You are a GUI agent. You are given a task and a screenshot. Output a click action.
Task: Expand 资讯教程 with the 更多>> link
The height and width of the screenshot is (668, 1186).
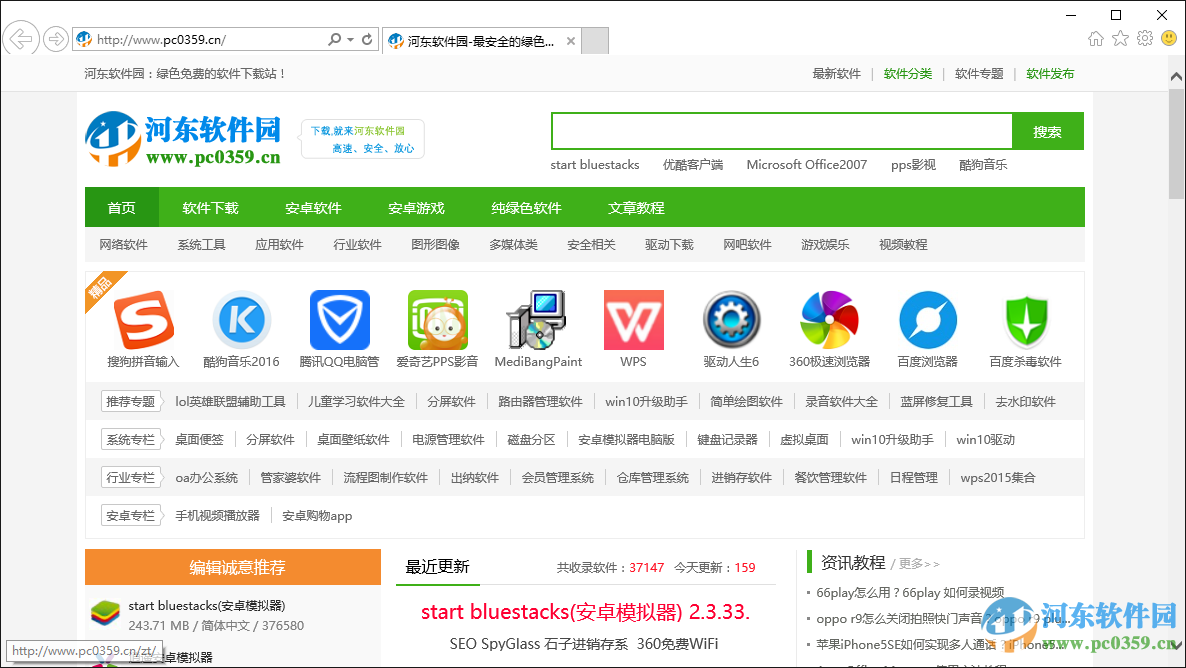point(917,563)
